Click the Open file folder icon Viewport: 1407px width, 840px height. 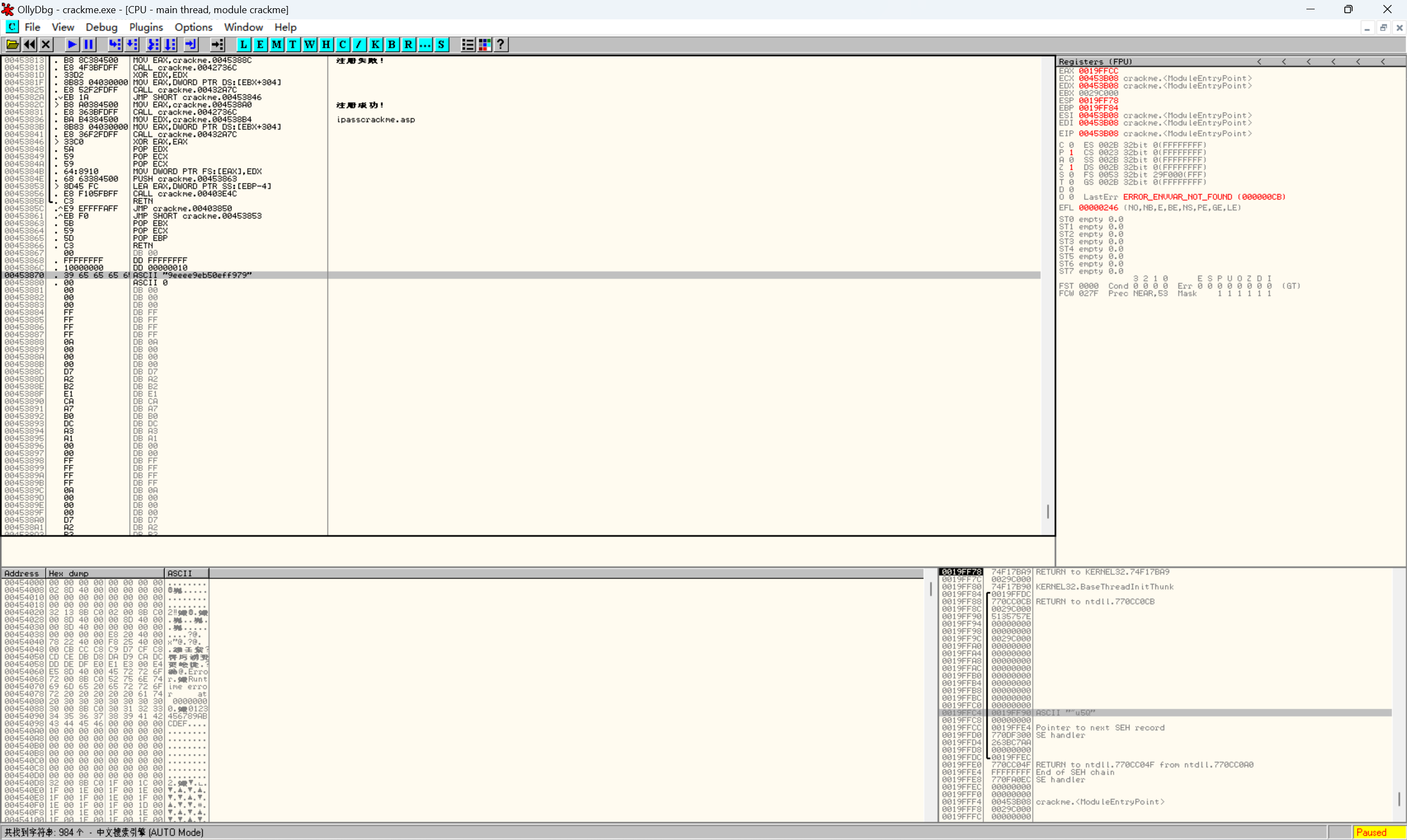coord(13,44)
